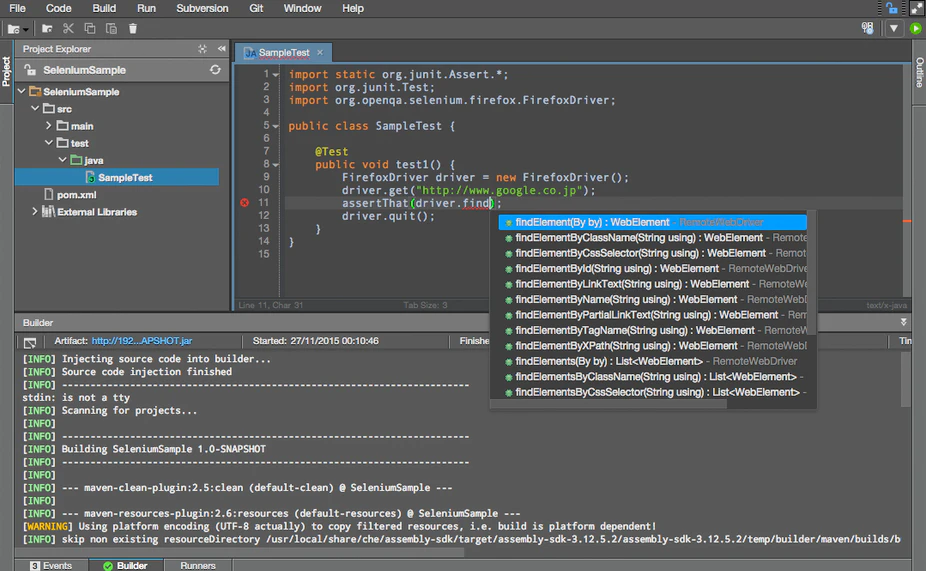The image size is (926, 571).
Task: Click the External Libraries books icon
Action: coord(48,211)
